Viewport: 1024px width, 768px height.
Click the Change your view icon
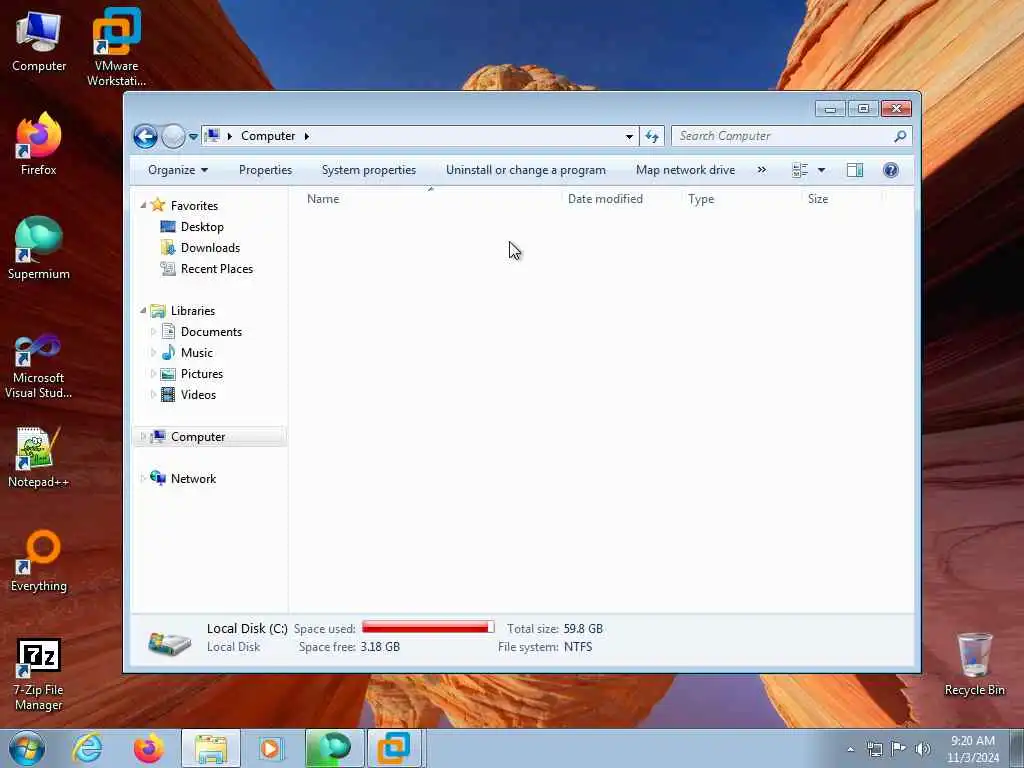[800, 170]
